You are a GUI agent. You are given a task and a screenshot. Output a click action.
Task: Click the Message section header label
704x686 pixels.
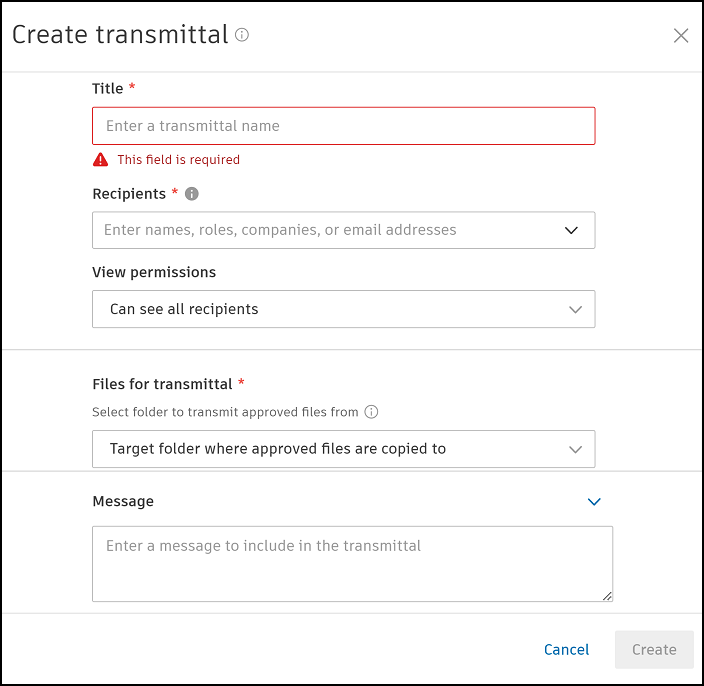[x=123, y=501]
